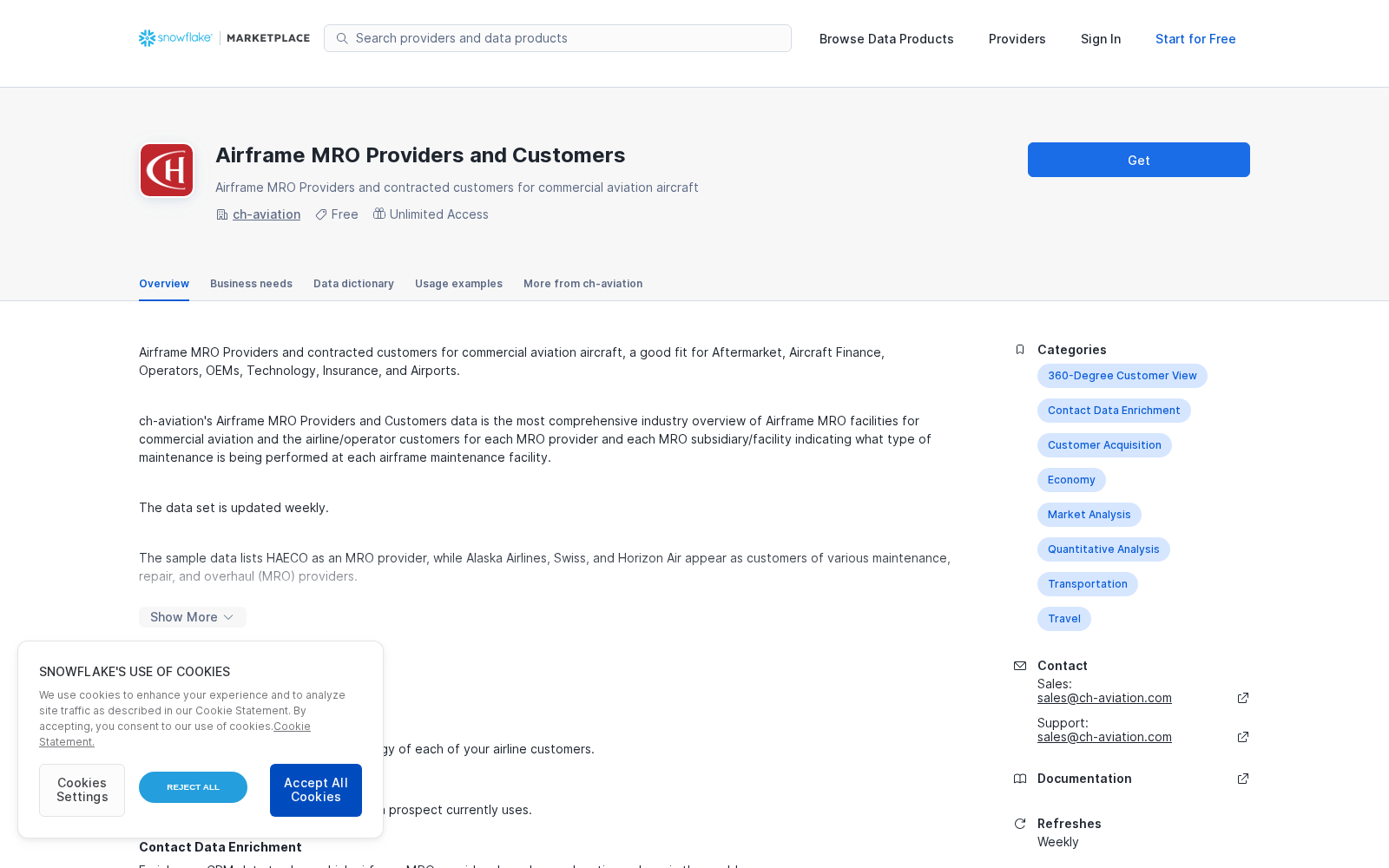Click the provider building icon beside ch-aviation
Image resolution: width=1389 pixels, height=868 pixels.
(x=222, y=214)
